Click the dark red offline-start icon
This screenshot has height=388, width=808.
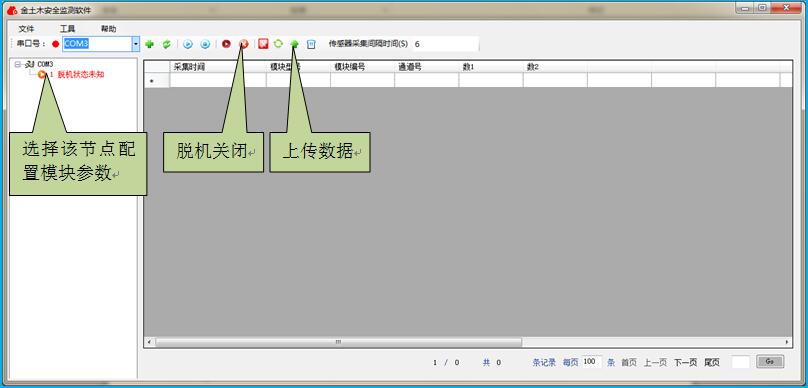[226, 44]
